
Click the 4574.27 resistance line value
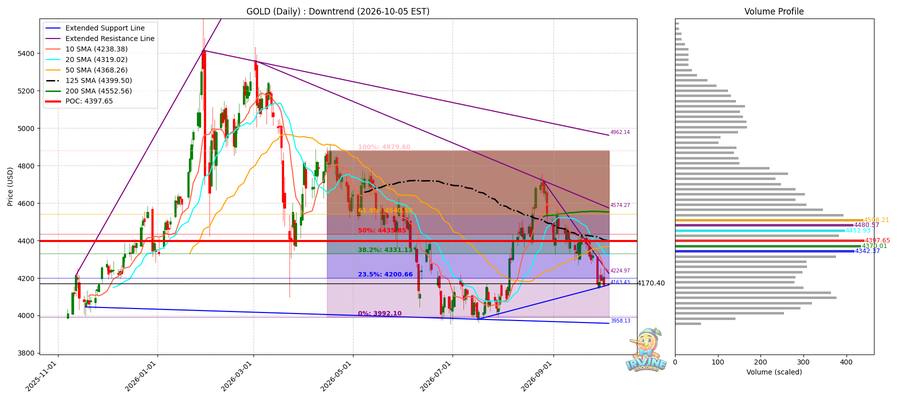pos(620,205)
